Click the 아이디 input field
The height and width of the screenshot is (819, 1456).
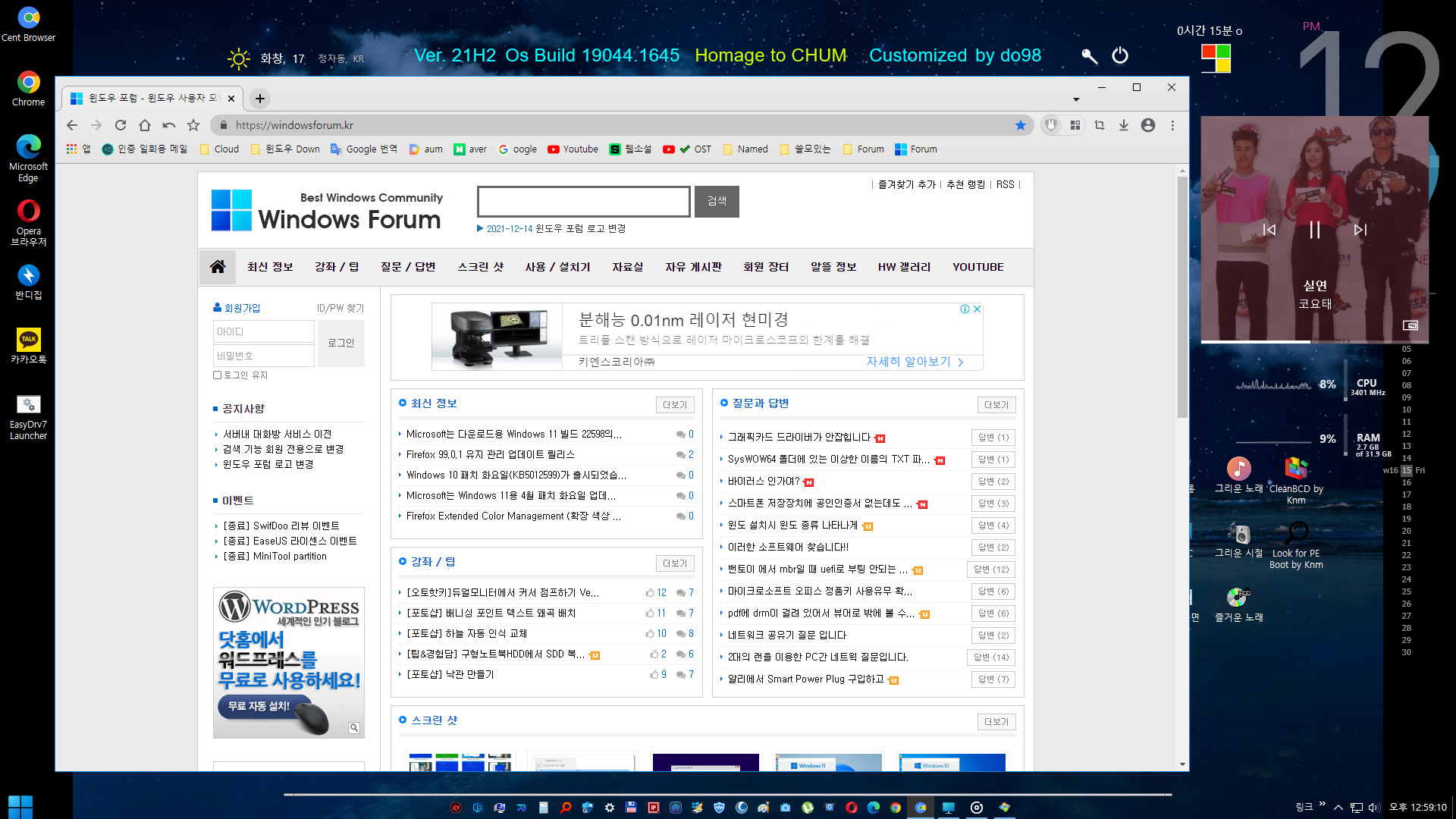[x=264, y=331]
